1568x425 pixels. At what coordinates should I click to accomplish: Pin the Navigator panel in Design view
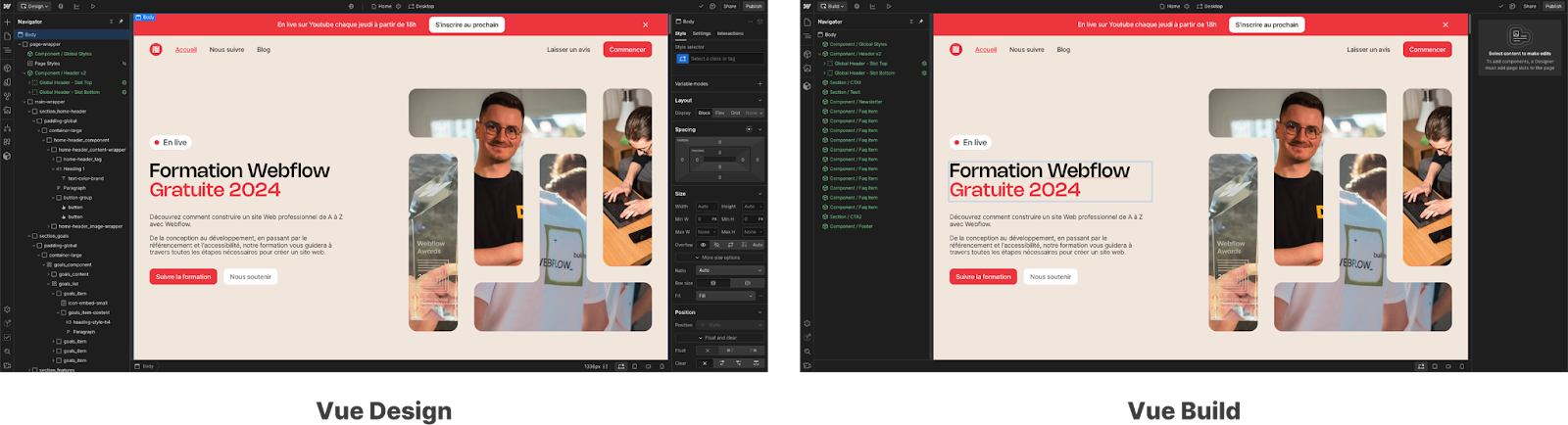click(x=122, y=22)
